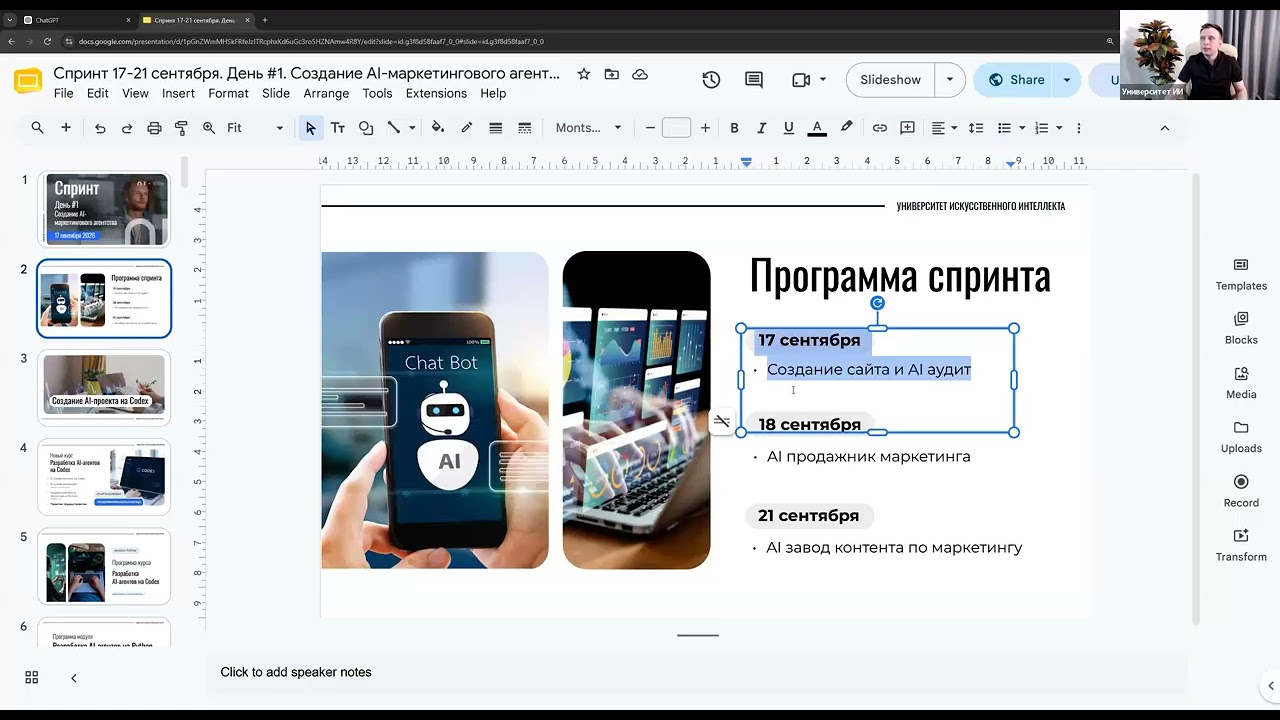Collapse the filmstrip panel
This screenshot has width=1280, height=720.
coord(73,678)
